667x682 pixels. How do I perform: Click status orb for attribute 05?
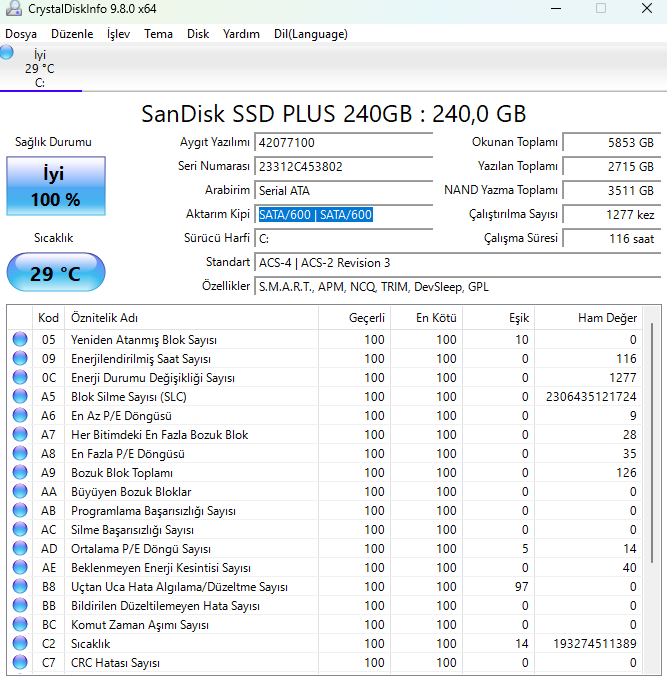[20, 339]
